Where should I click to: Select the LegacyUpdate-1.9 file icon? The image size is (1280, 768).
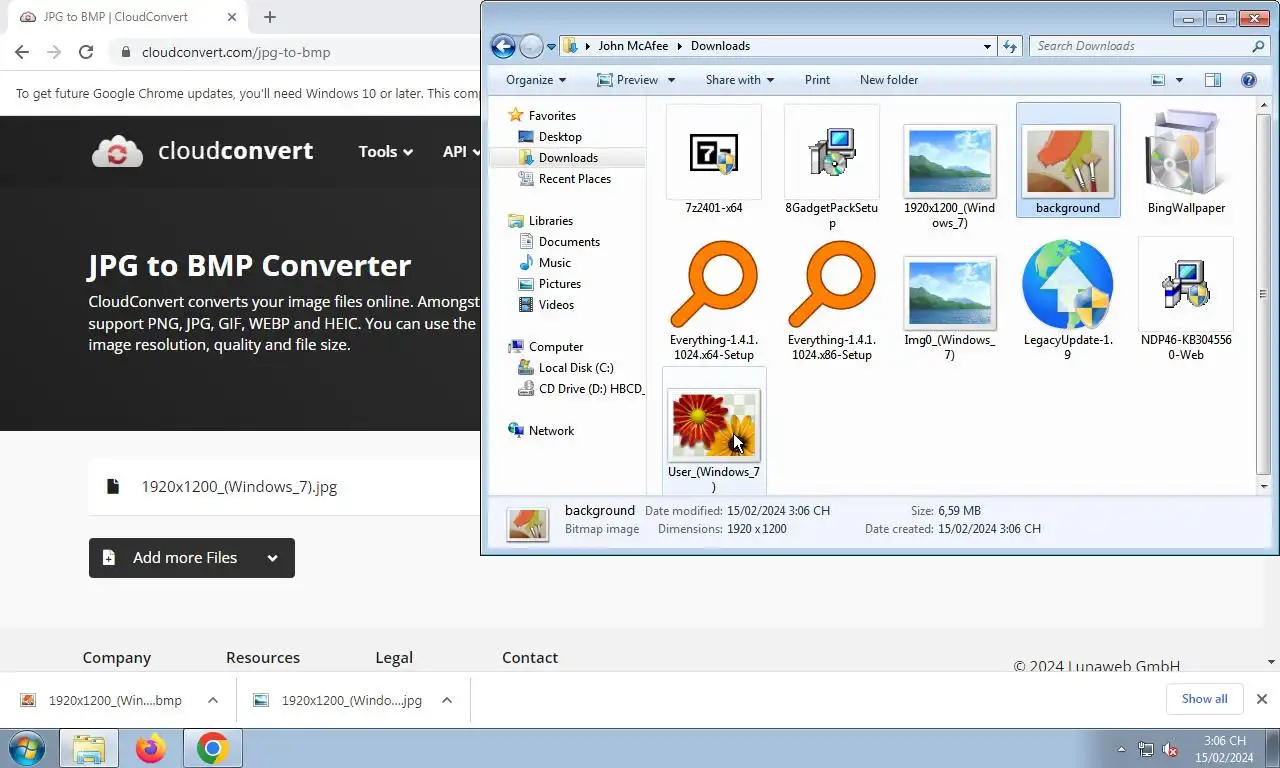(1068, 285)
